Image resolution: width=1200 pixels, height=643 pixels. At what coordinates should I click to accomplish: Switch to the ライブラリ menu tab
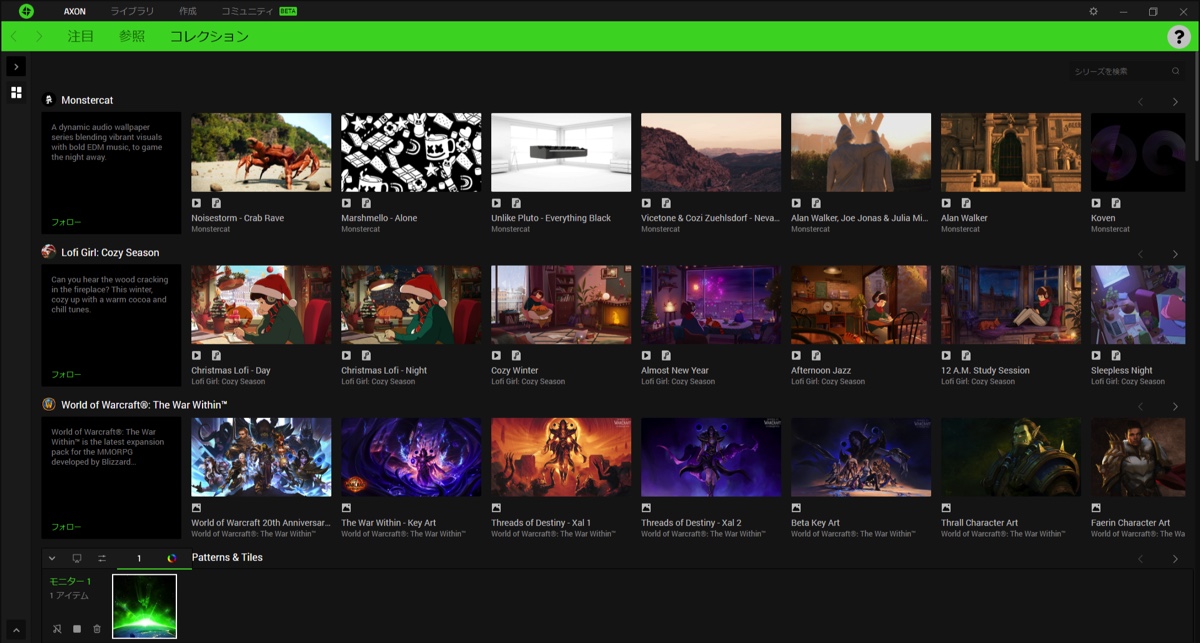pos(132,12)
